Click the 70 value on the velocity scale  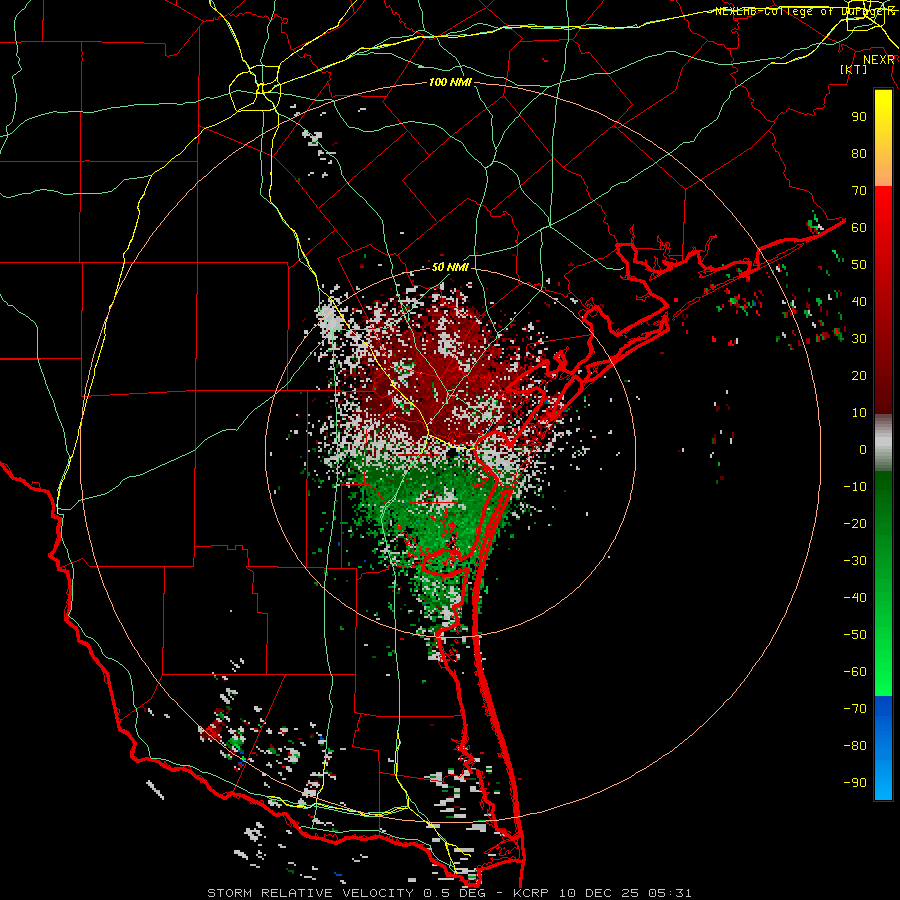point(859,191)
